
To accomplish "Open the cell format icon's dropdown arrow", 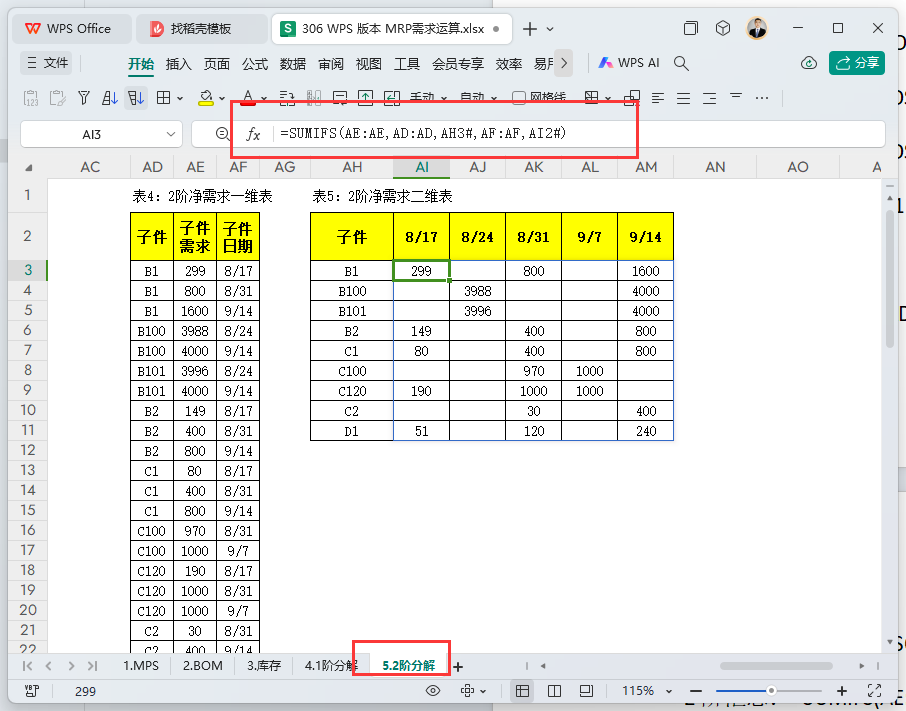I will 608,99.
